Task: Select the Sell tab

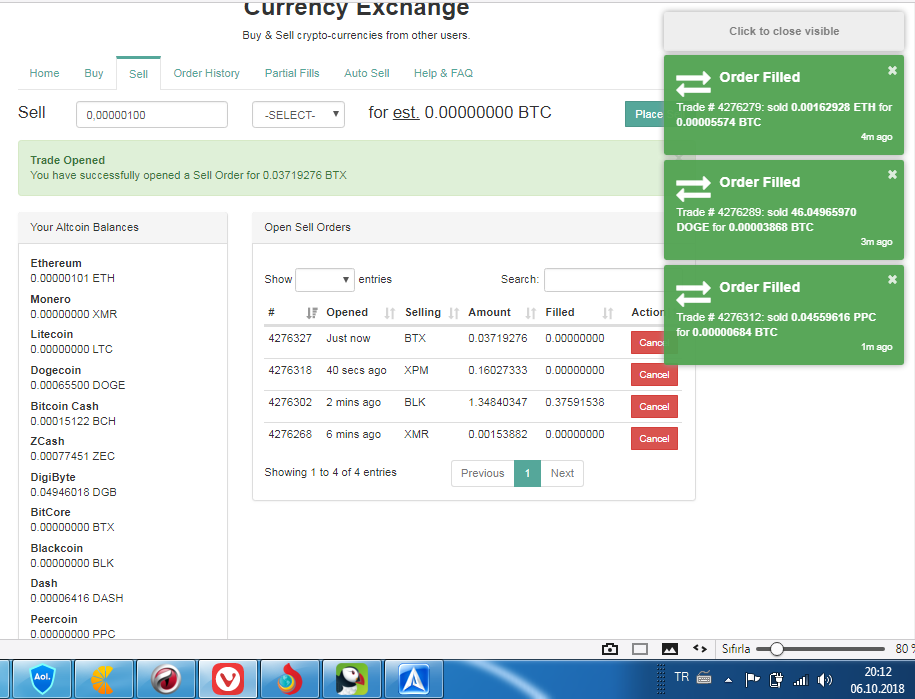Action: (x=138, y=74)
